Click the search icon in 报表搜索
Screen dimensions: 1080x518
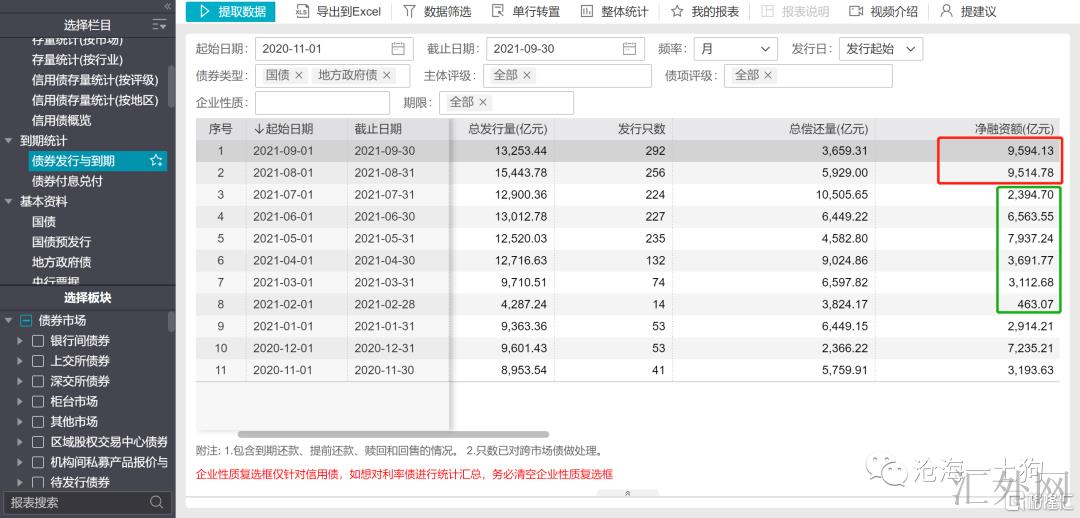tap(157, 502)
